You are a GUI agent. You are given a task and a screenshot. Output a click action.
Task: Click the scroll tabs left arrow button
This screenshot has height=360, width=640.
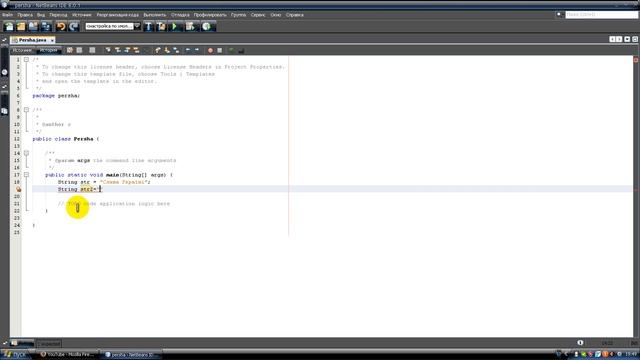(612, 39)
